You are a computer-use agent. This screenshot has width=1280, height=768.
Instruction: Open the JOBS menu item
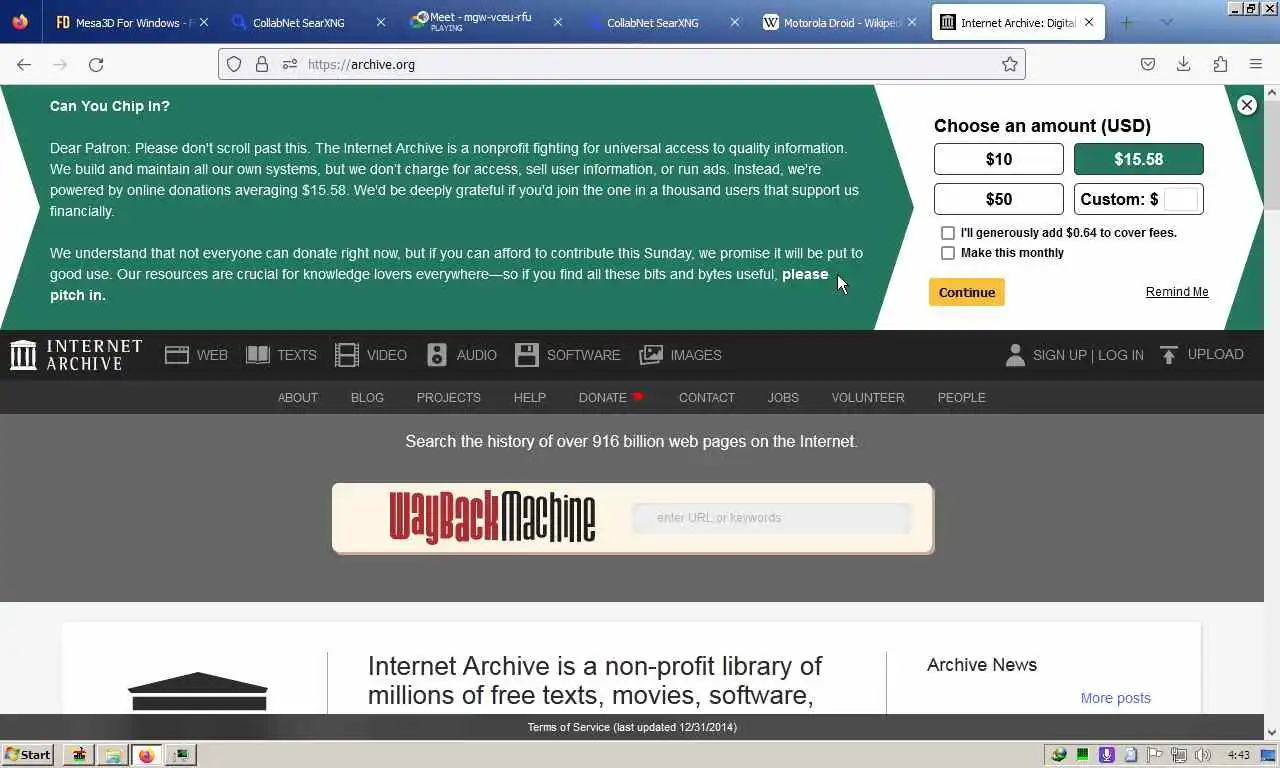coord(783,397)
